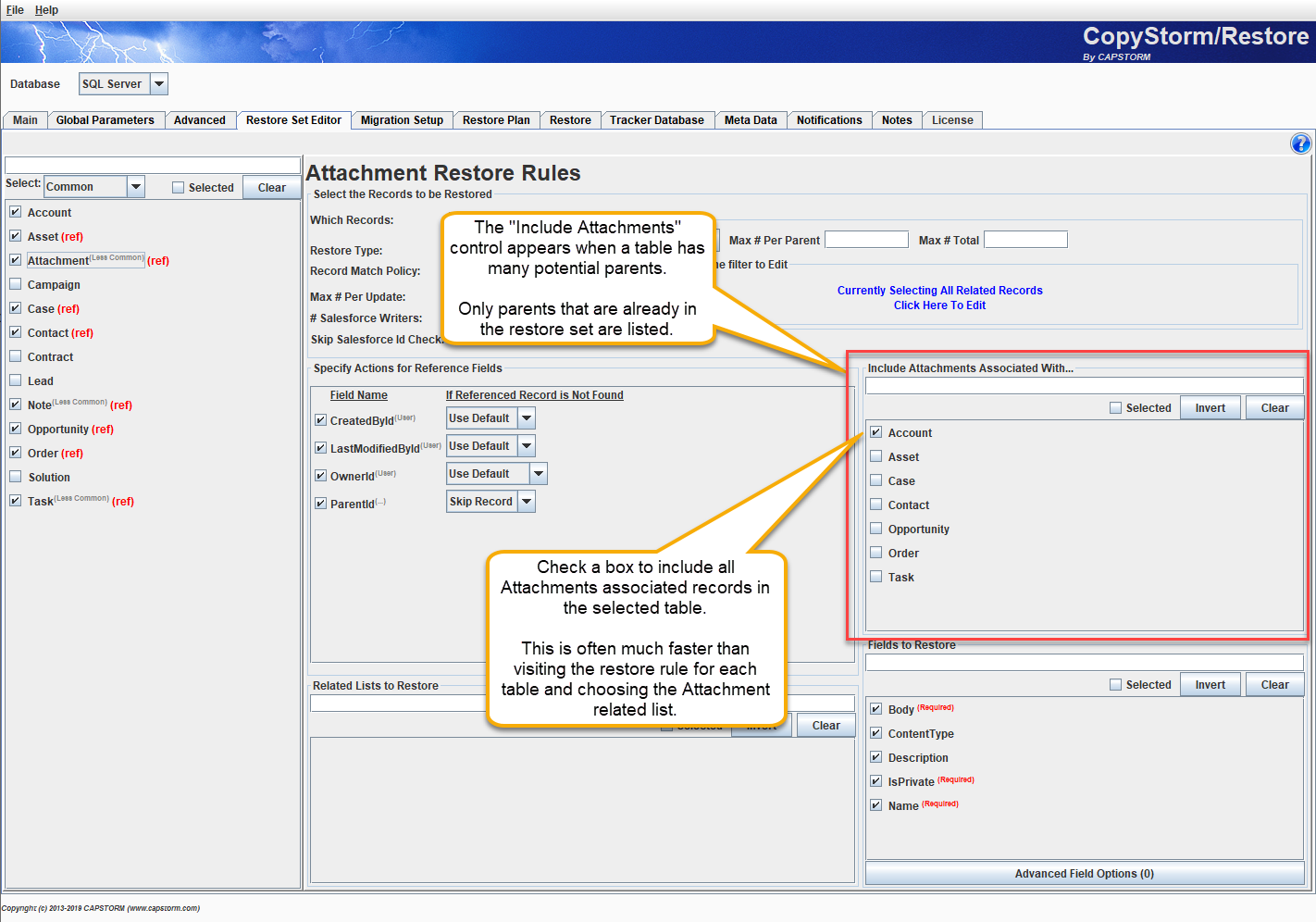The height and width of the screenshot is (922, 1316).
Task: Open the help icon
Action: click(1300, 143)
